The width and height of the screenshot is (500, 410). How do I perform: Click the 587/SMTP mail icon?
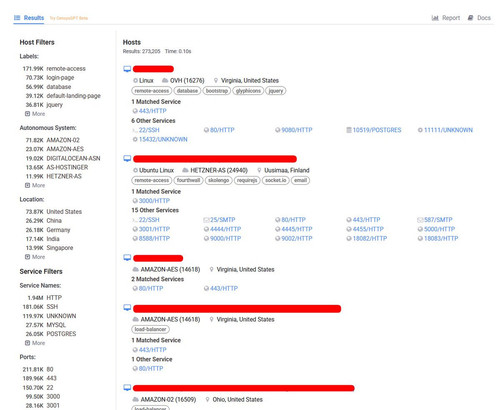pyautogui.click(x=420, y=220)
